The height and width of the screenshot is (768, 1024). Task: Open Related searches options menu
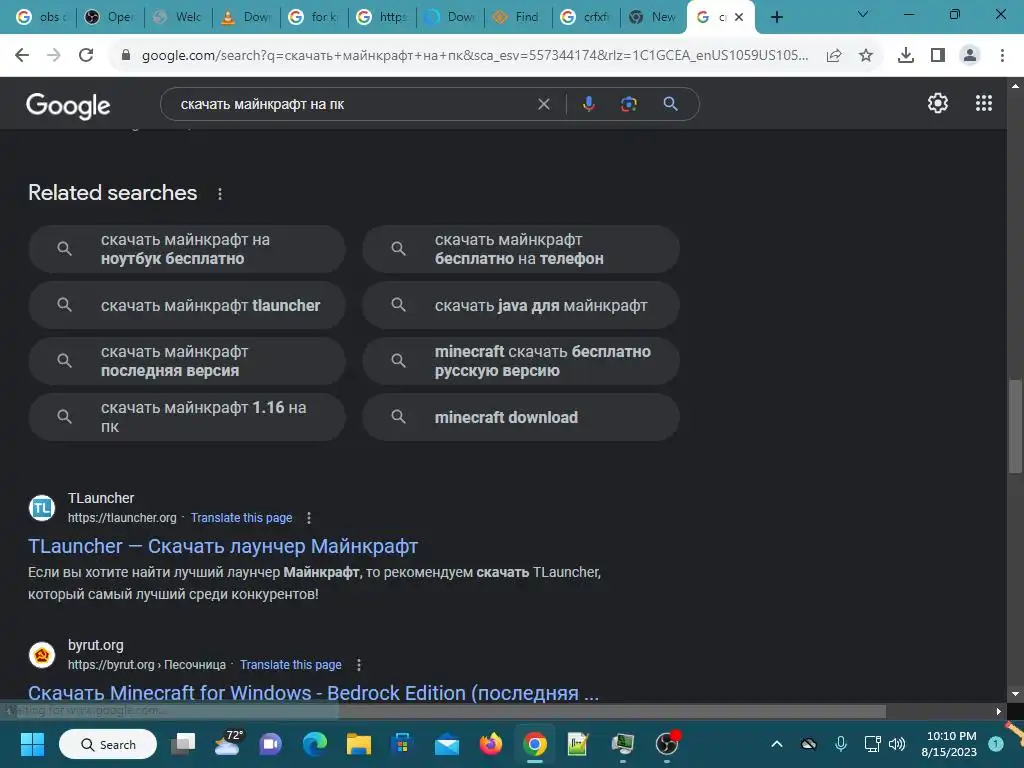(220, 194)
